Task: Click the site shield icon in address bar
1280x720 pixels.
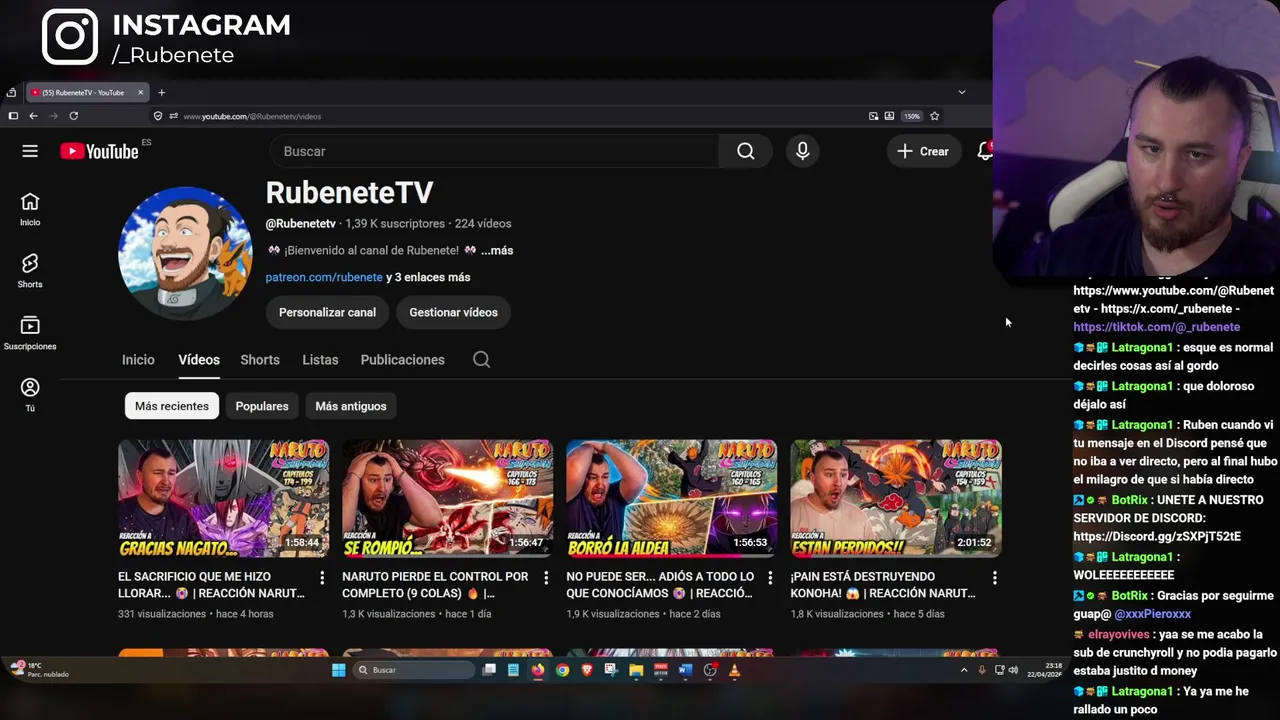Action: tap(158, 116)
